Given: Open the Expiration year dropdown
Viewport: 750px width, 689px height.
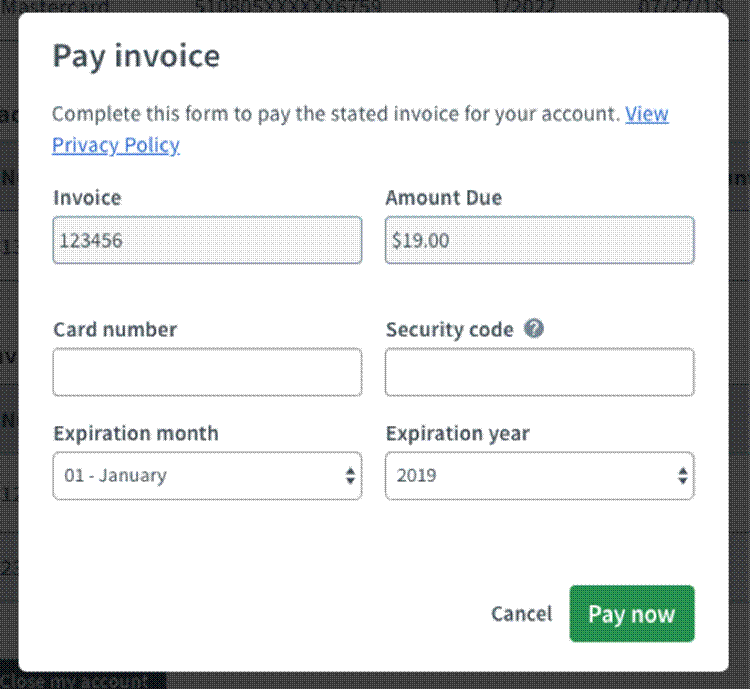Looking at the screenshot, I should 540,476.
